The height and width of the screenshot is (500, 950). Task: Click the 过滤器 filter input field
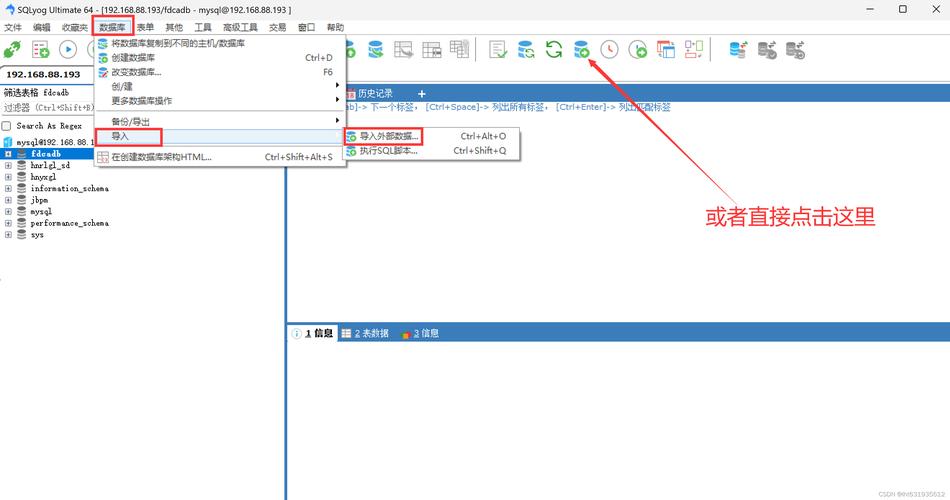coord(48,108)
